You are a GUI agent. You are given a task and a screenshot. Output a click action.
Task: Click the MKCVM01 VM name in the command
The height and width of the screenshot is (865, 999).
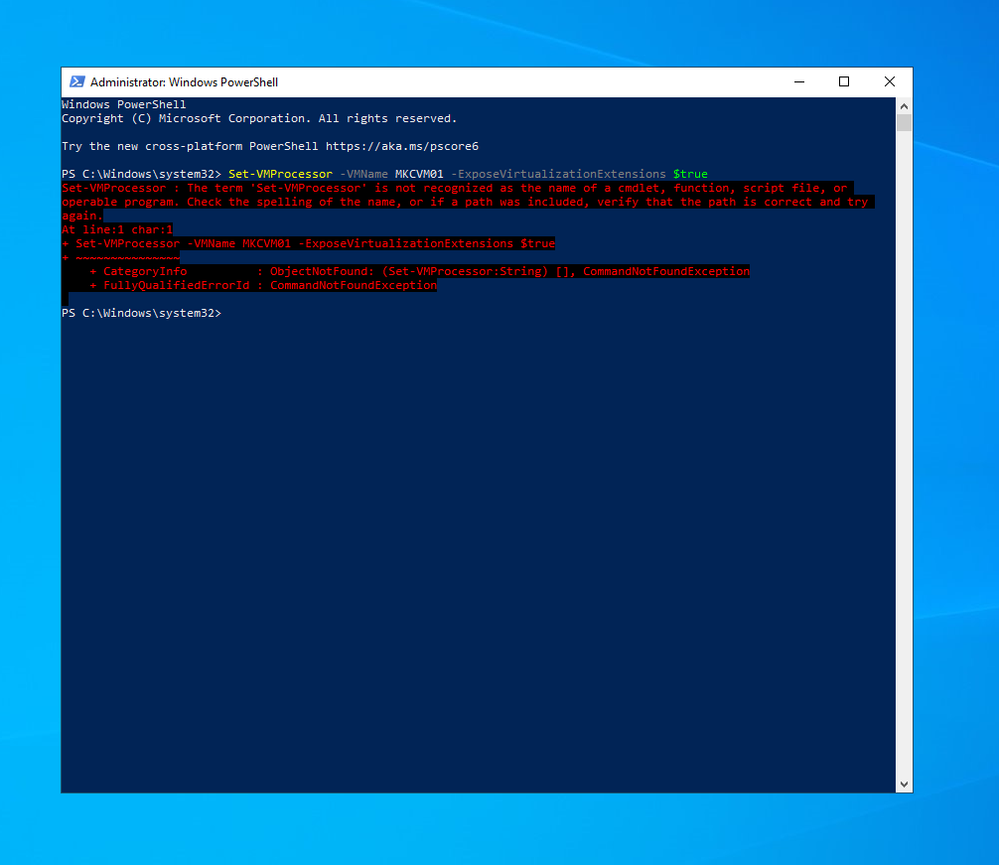coord(419,174)
